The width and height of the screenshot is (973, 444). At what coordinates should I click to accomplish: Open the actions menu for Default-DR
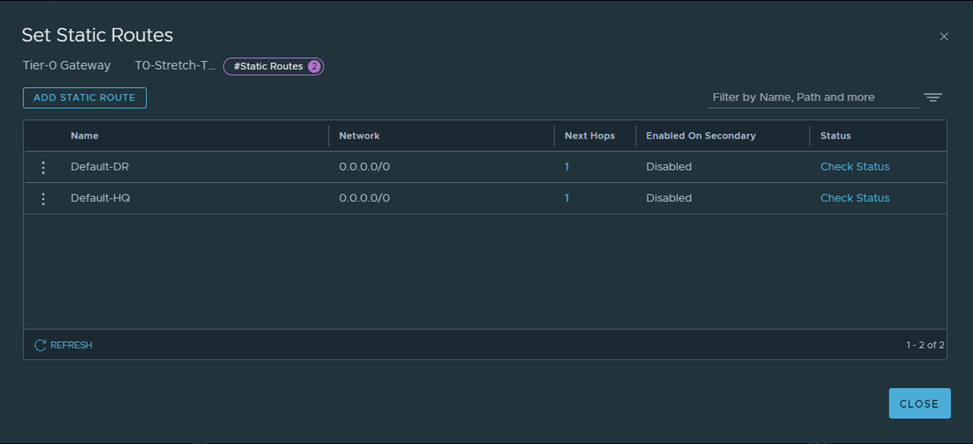(x=43, y=167)
